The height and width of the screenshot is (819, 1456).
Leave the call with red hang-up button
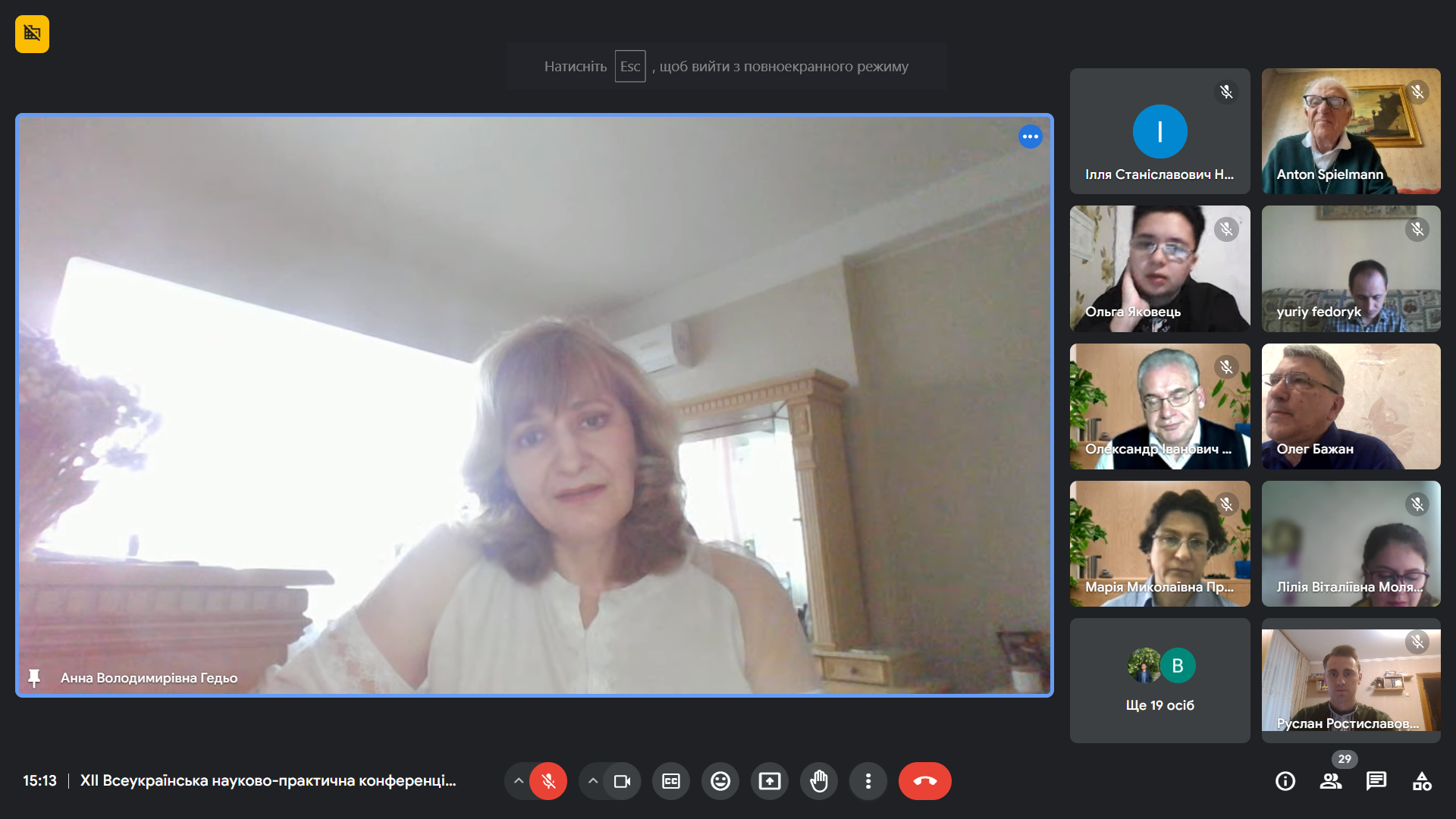[x=924, y=781]
